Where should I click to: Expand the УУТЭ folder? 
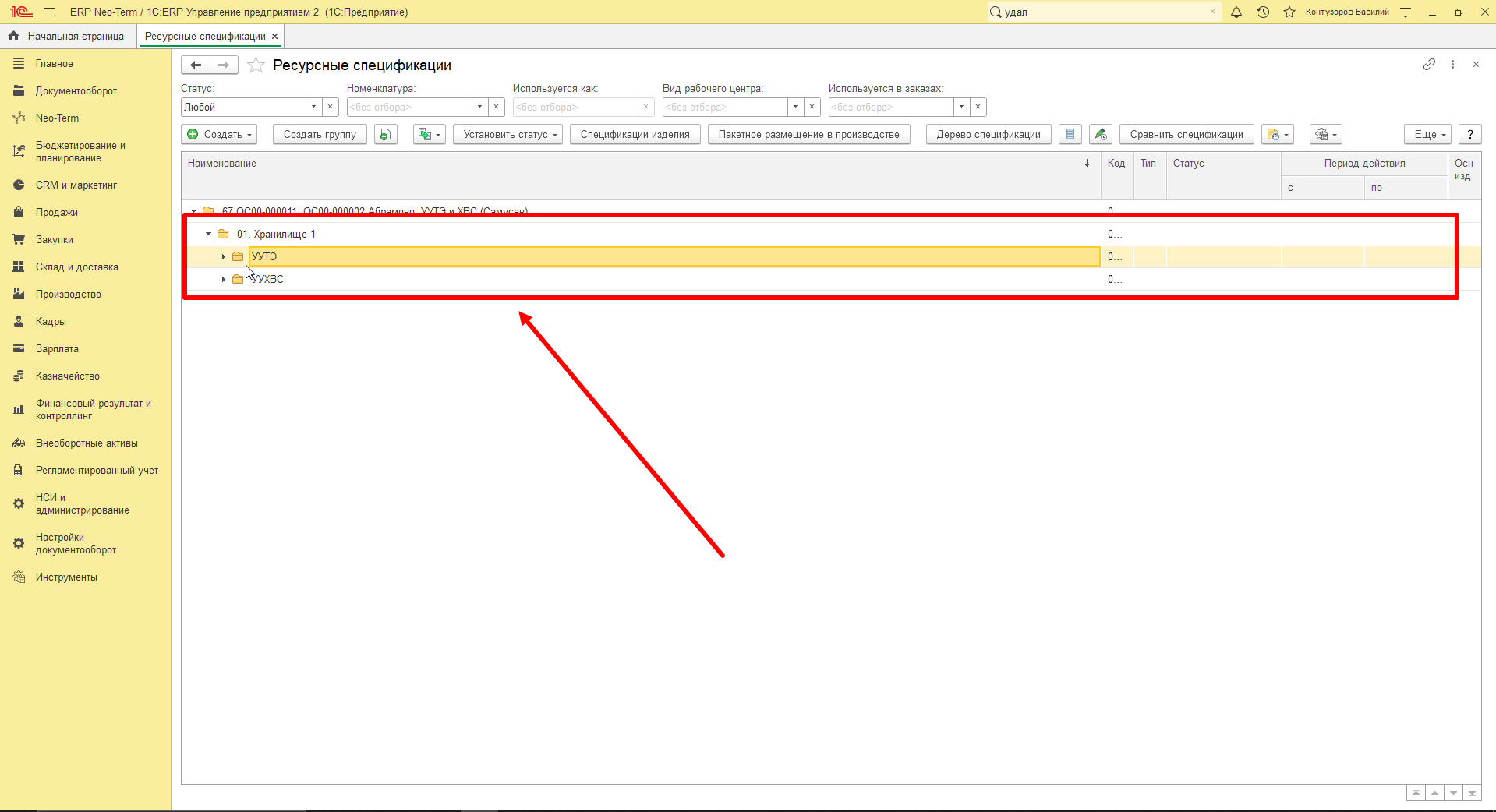point(223,256)
